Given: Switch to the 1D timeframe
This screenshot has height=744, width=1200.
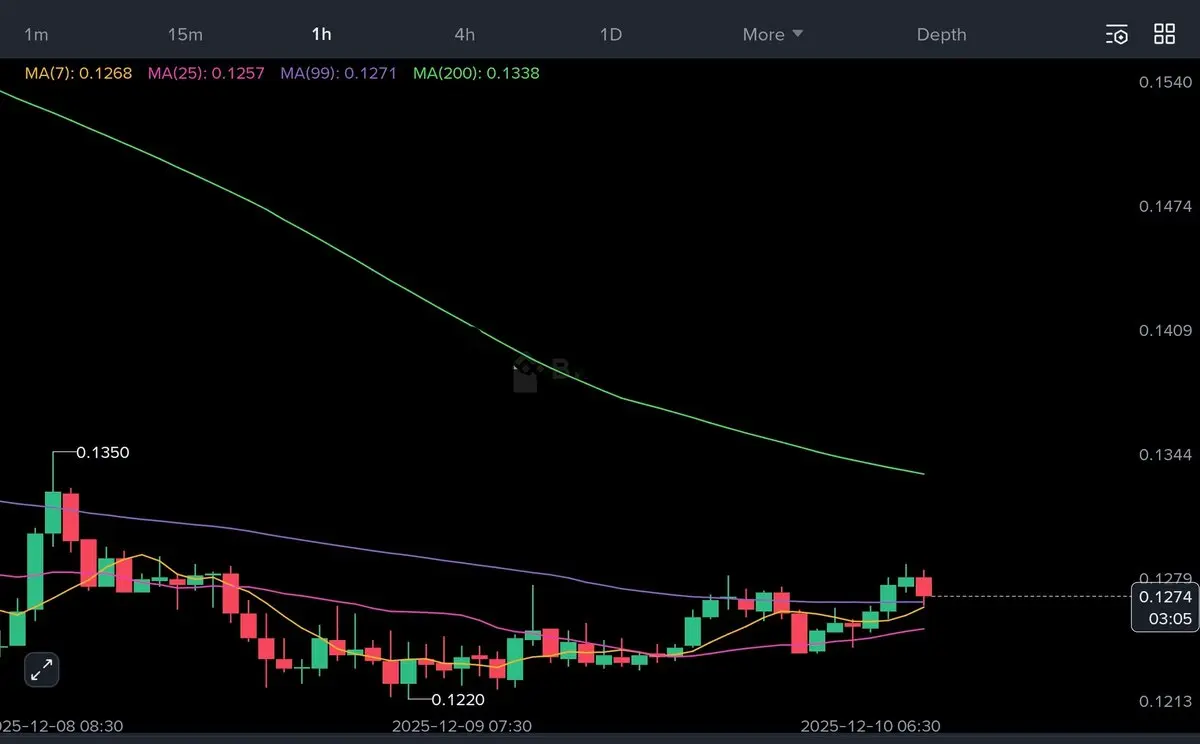Looking at the screenshot, I should [x=611, y=34].
